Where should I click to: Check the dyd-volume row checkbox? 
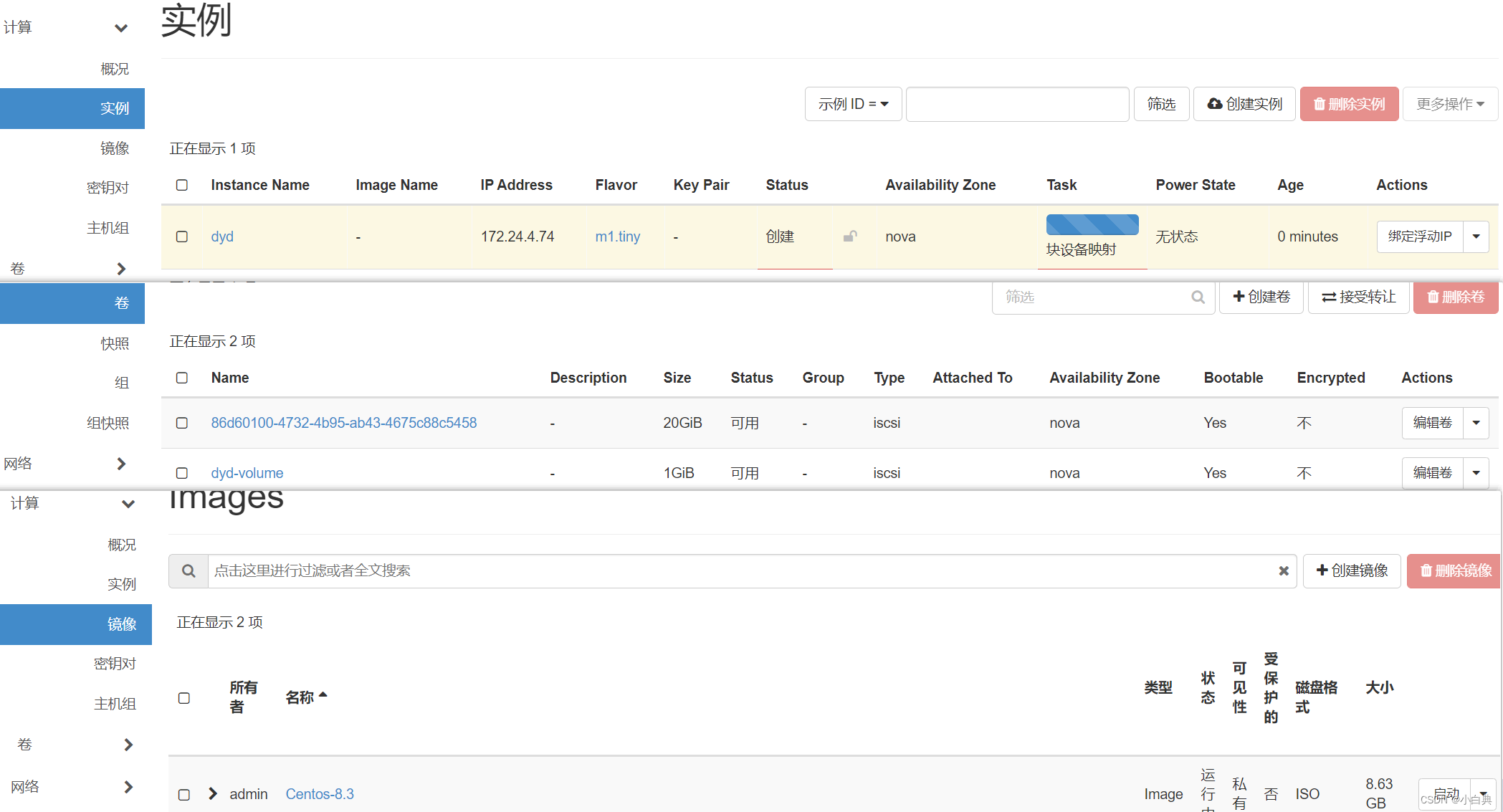[182, 473]
